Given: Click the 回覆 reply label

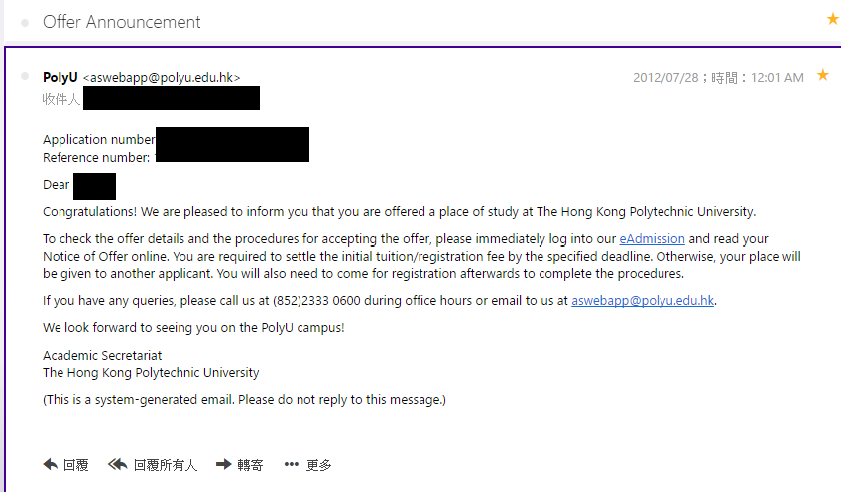Looking at the screenshot, I should (x=76, y=465).
